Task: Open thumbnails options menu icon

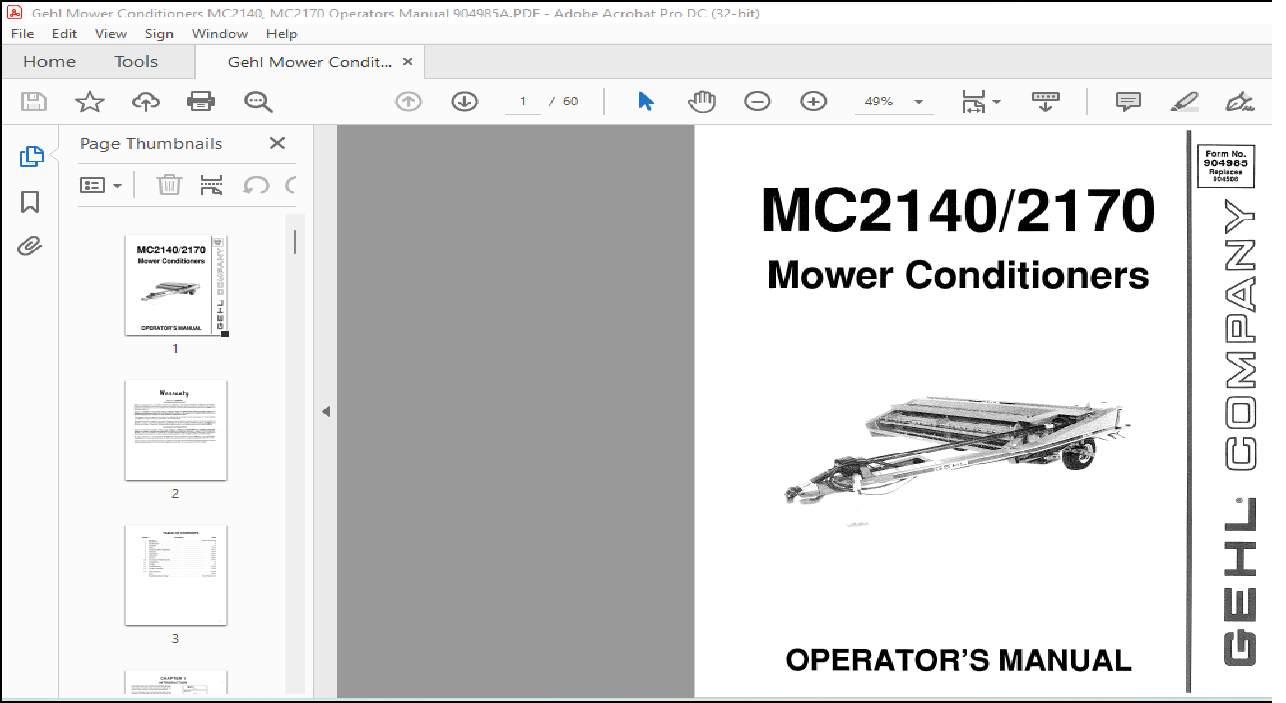Action: (101, 185)
